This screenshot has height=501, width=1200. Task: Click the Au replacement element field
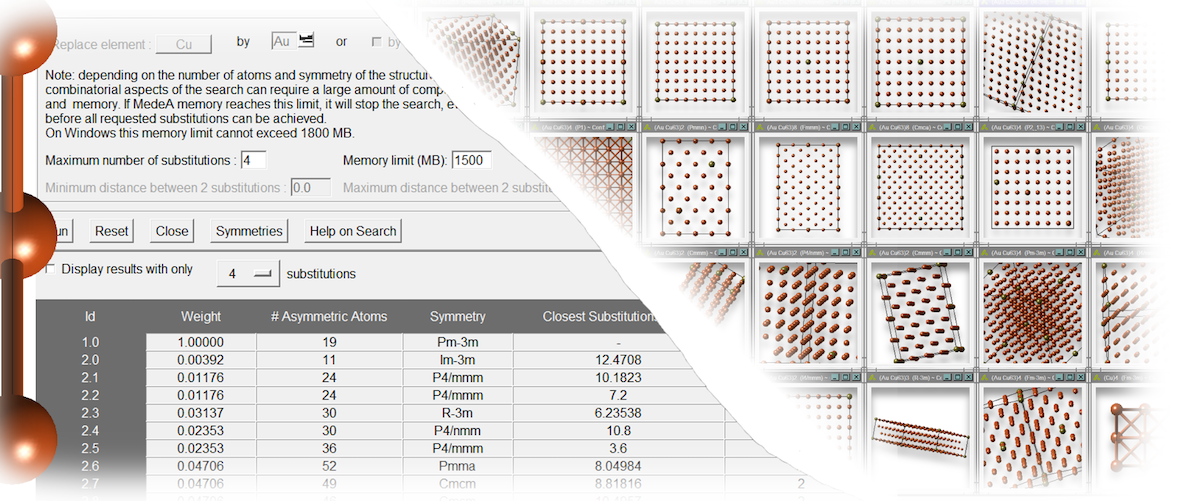coord(285,41)
